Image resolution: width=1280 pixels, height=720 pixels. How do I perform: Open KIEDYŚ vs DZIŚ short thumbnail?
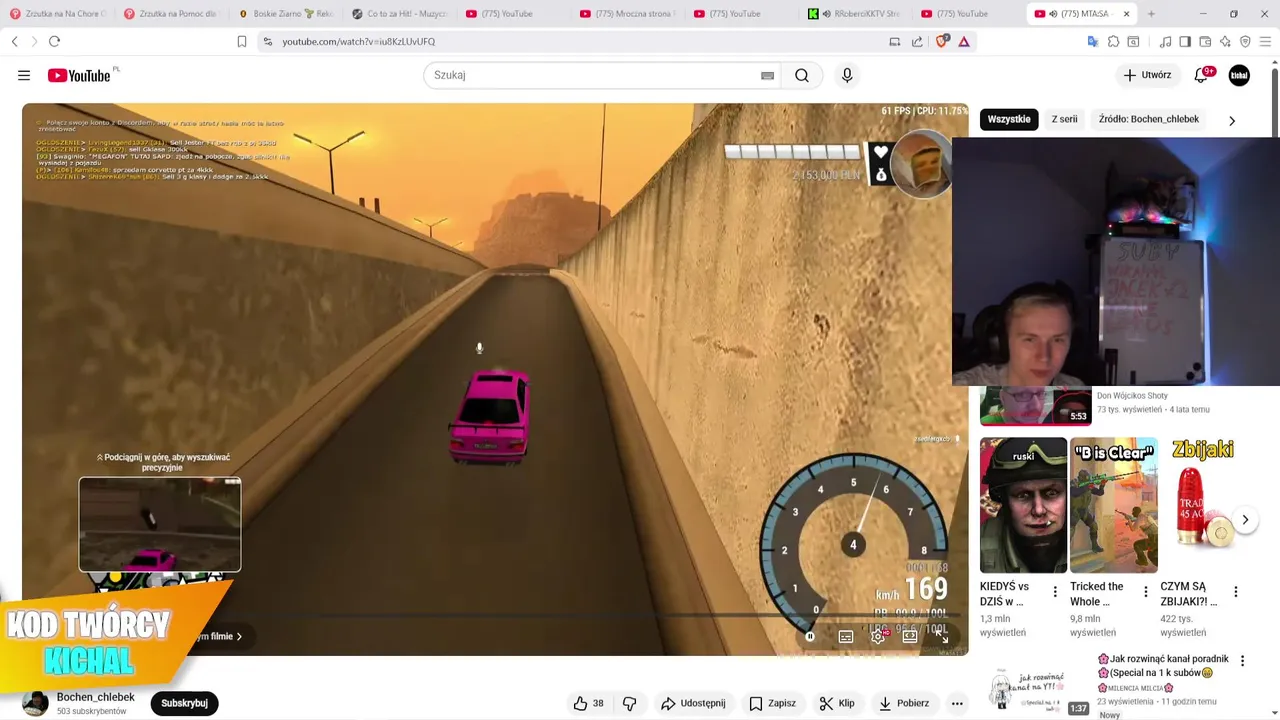(x=1023, y=505)
